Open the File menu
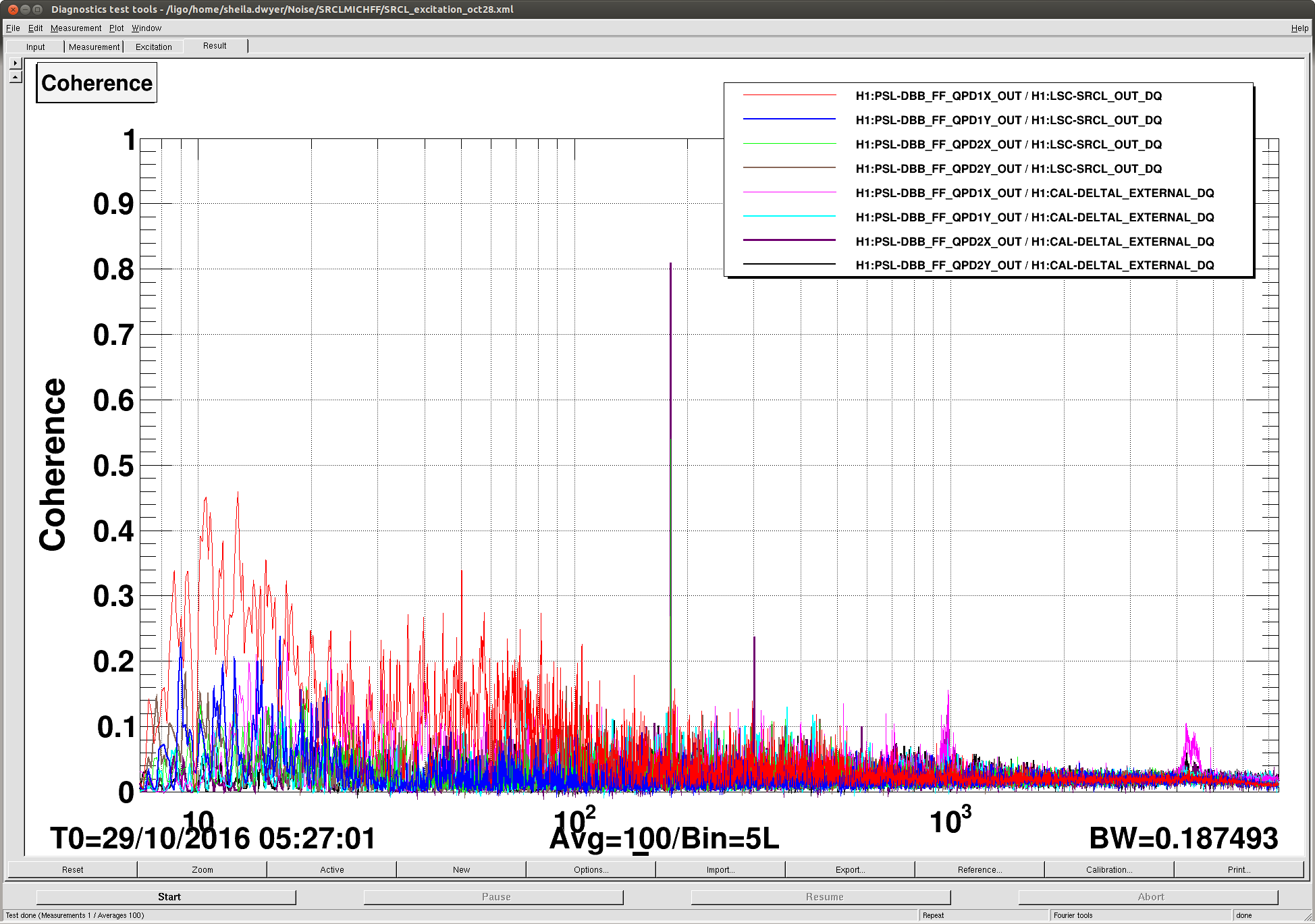1315x924 pixels. pos(13,28)
